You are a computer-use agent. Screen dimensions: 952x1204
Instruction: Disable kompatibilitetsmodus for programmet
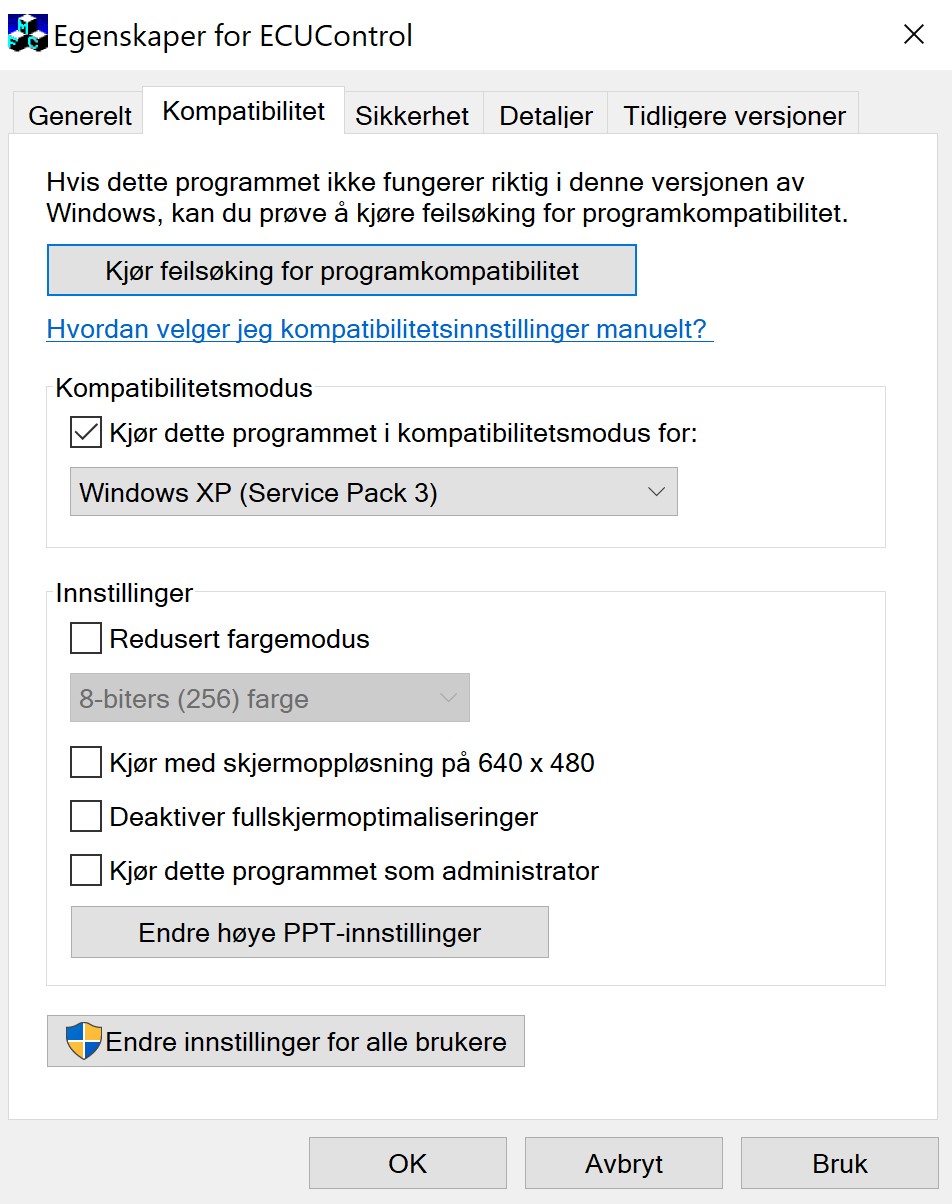(85, 432)
